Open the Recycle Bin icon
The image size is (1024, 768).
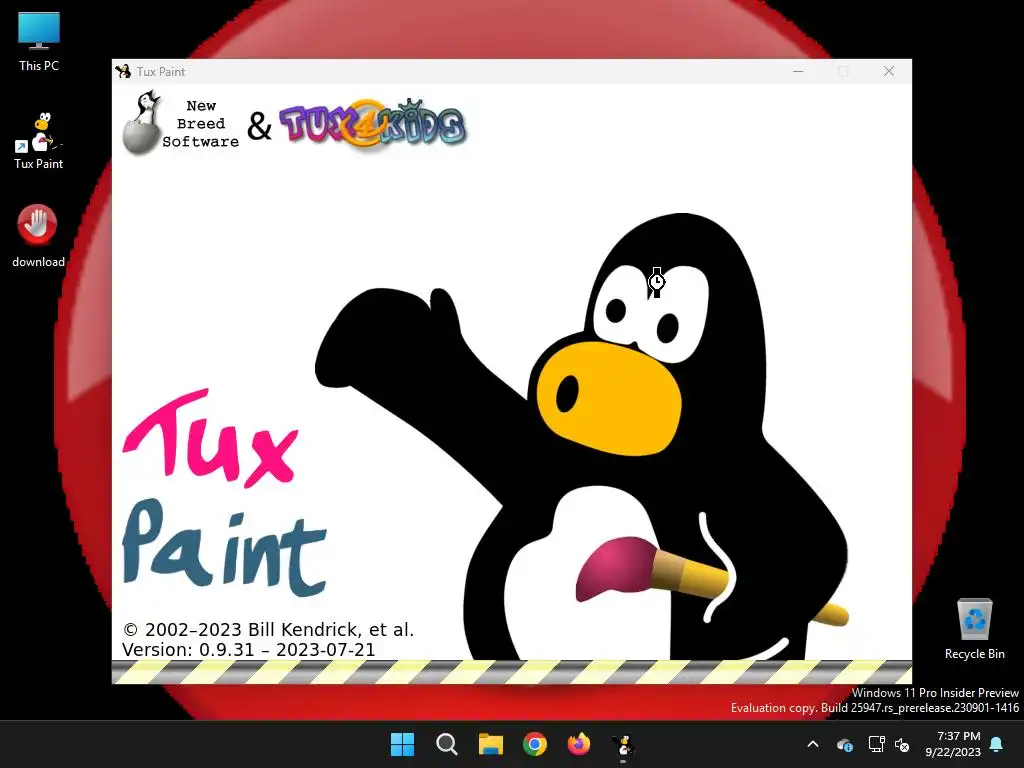pos(974,629)
